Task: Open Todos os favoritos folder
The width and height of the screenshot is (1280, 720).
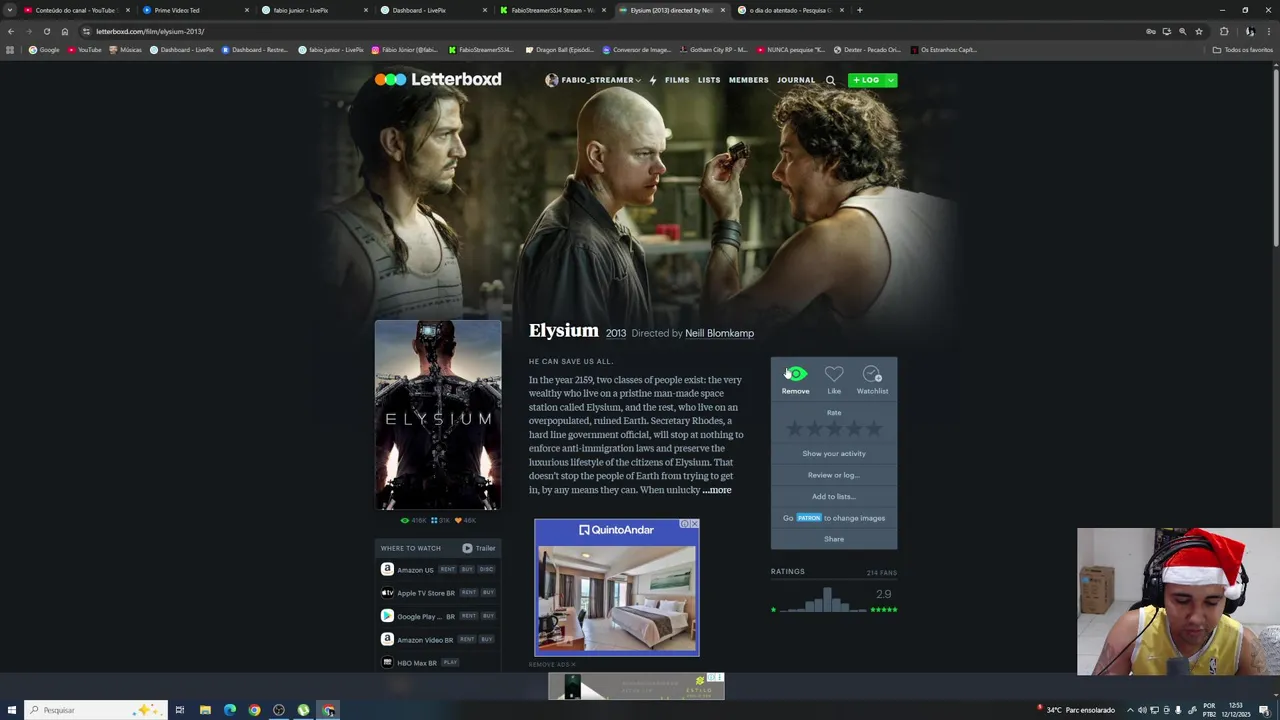Action: 1243,49
